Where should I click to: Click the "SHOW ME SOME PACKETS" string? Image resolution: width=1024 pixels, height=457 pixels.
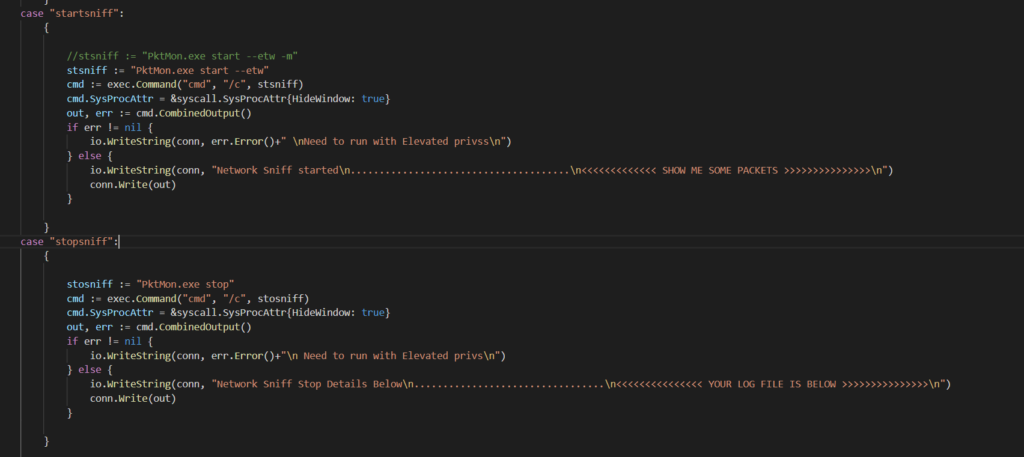(x=719, y=170)
